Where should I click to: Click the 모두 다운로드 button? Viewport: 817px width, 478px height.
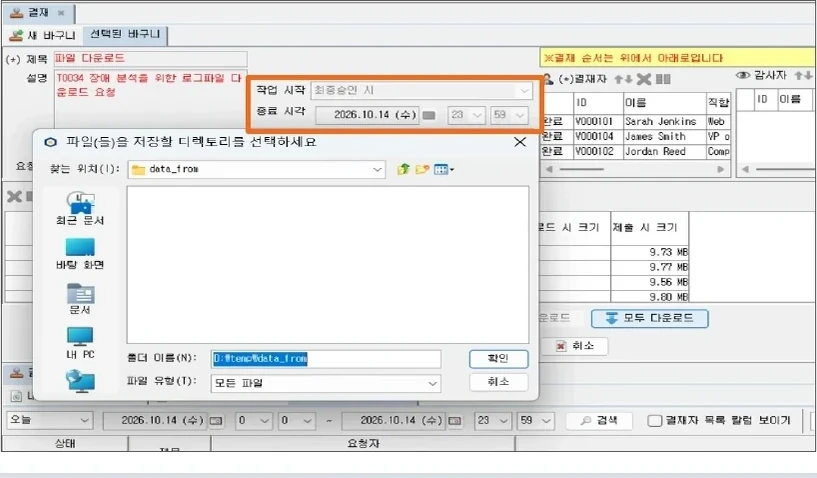[650, 318]
